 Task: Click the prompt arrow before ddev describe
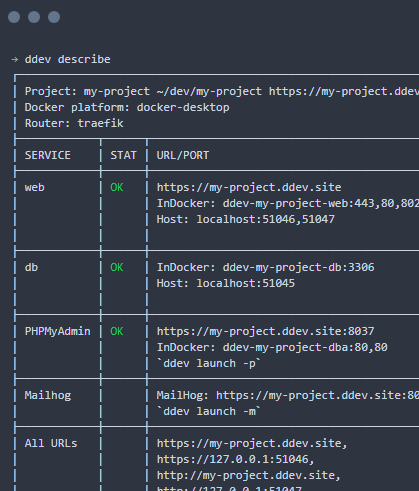[14, 59]
